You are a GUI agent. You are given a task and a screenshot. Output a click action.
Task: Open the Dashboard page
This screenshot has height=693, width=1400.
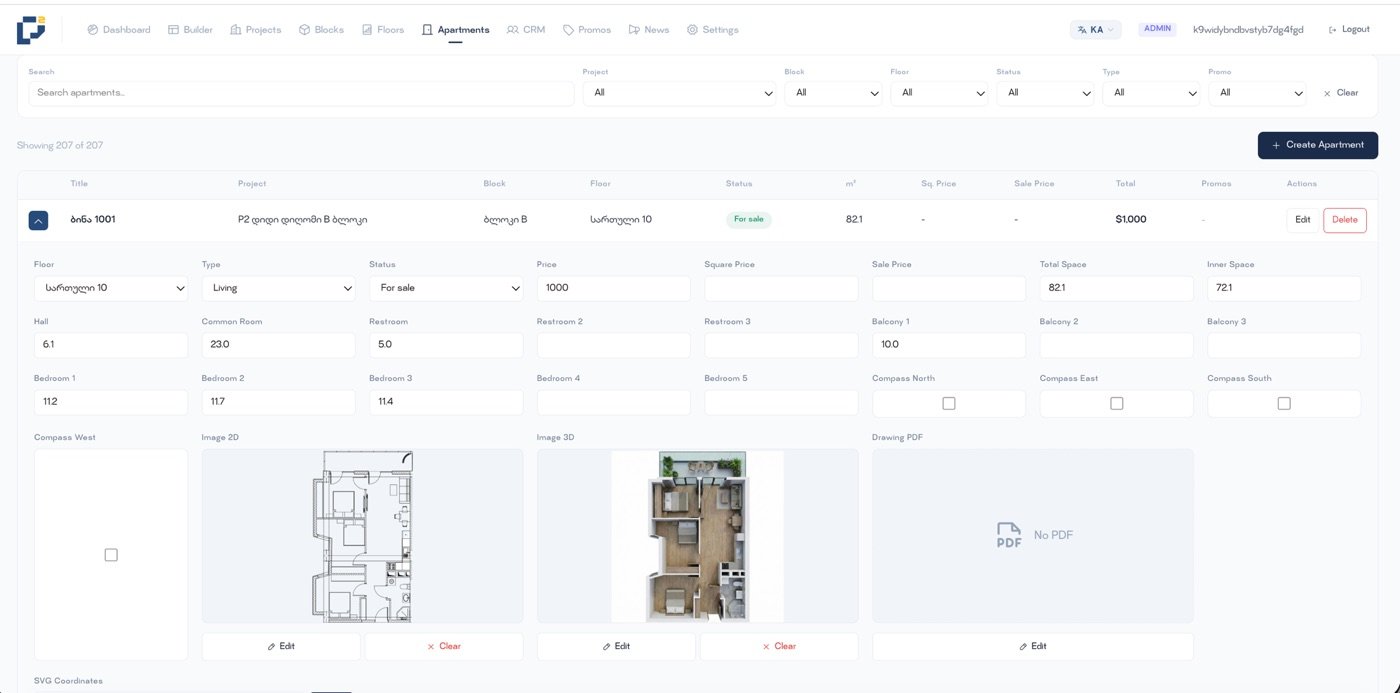[119, 30]
